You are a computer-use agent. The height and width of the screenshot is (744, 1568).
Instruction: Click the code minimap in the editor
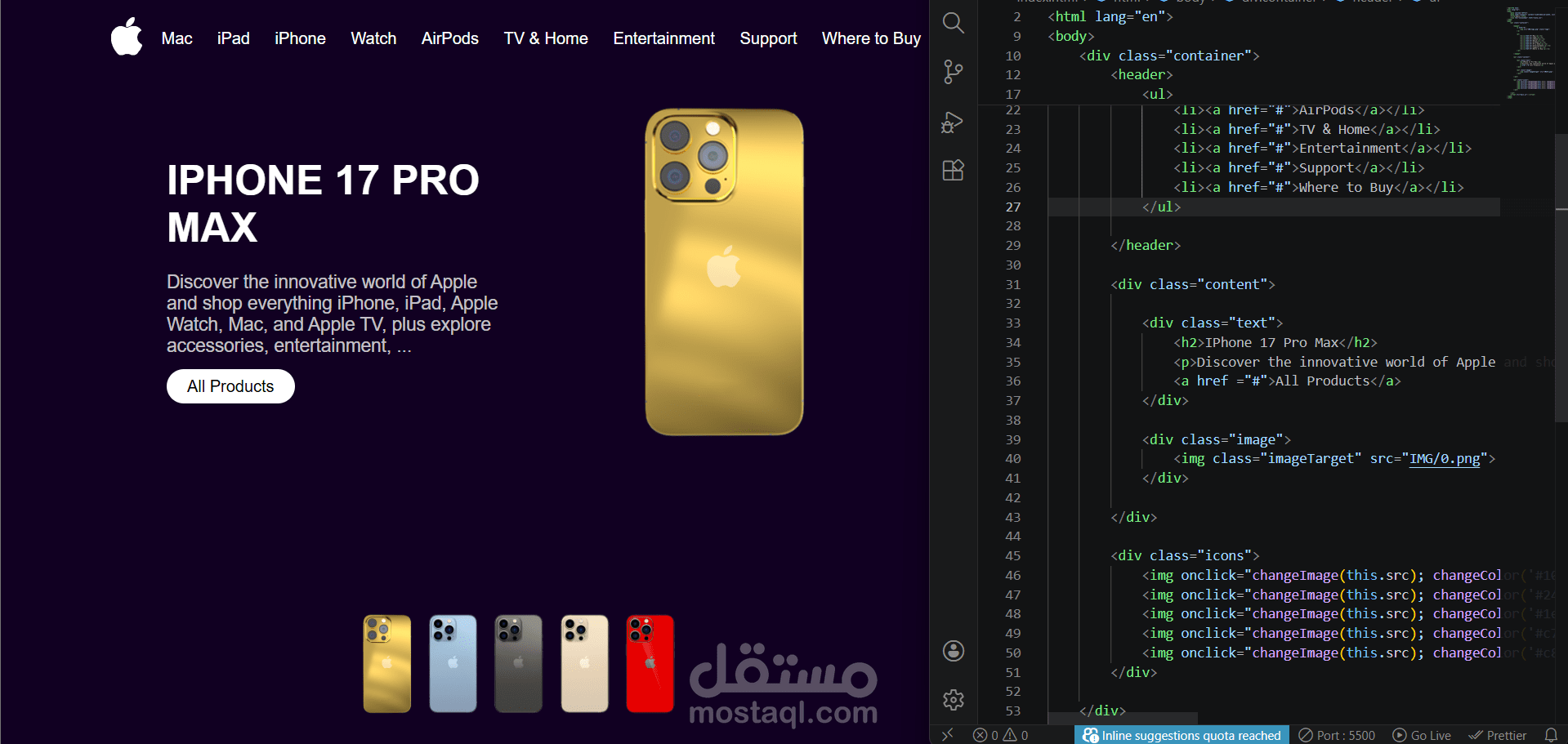(x=1530, y=53)
